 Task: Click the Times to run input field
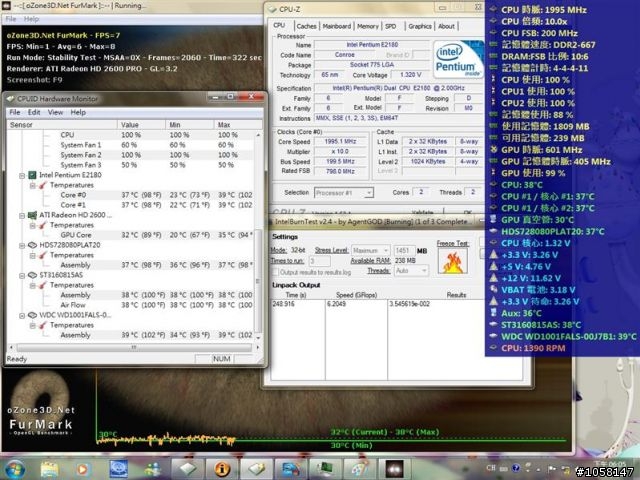pyautogui.click(x=319, y=261)
